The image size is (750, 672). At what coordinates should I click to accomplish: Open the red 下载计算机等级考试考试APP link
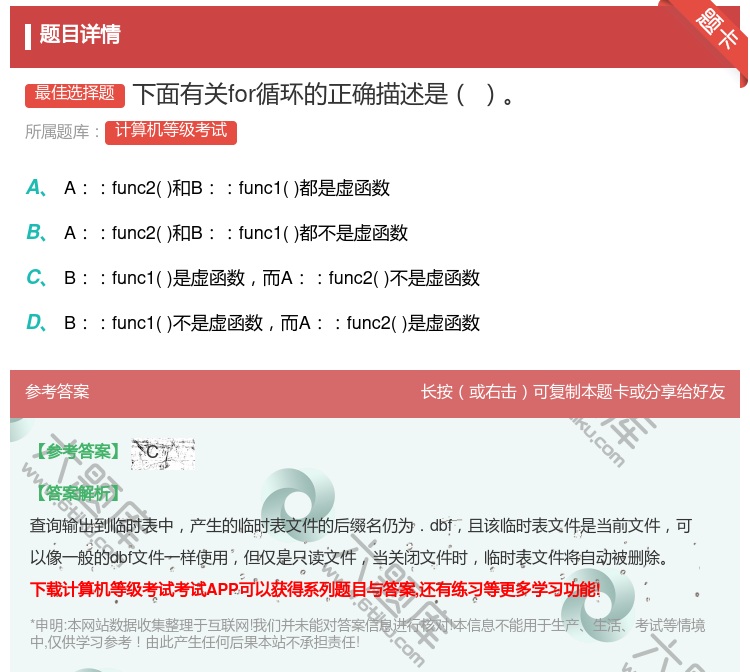315,589
